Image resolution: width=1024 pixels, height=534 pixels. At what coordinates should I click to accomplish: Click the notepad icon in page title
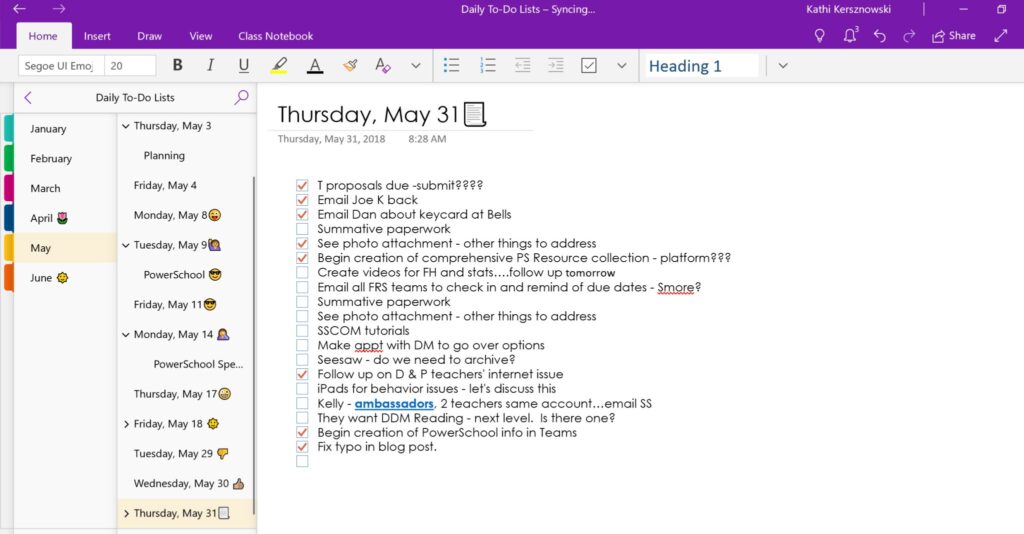475,114
